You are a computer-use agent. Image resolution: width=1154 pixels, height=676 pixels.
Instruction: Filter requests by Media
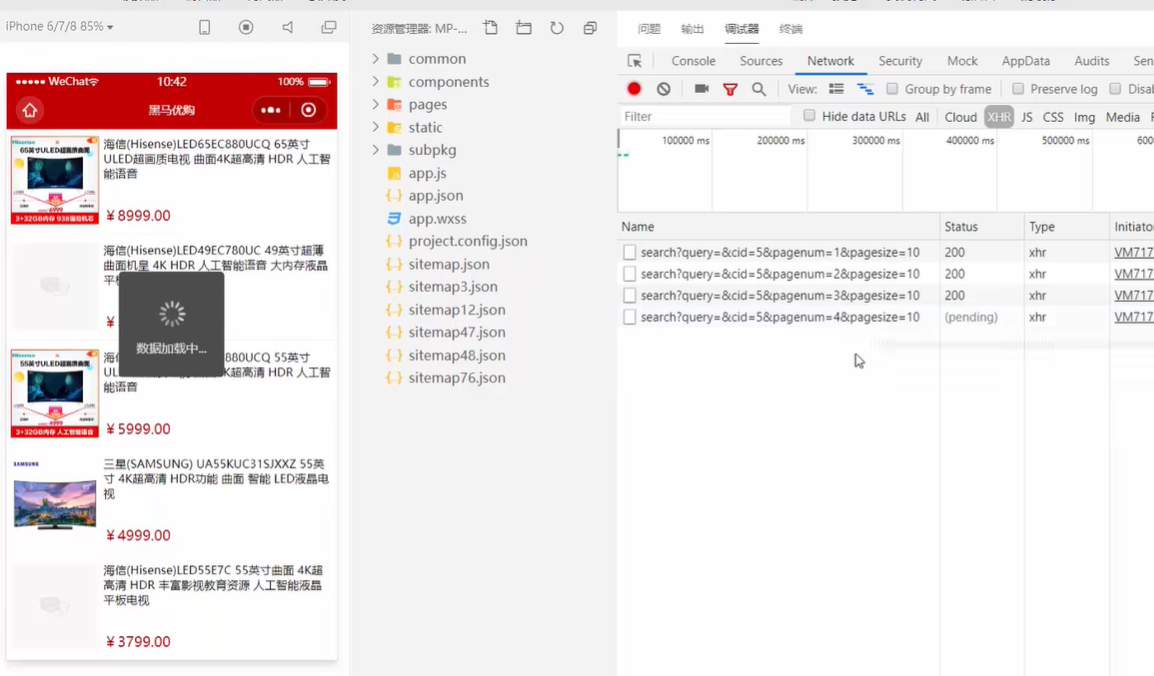pyautogui.click(x=1122, y=117)
